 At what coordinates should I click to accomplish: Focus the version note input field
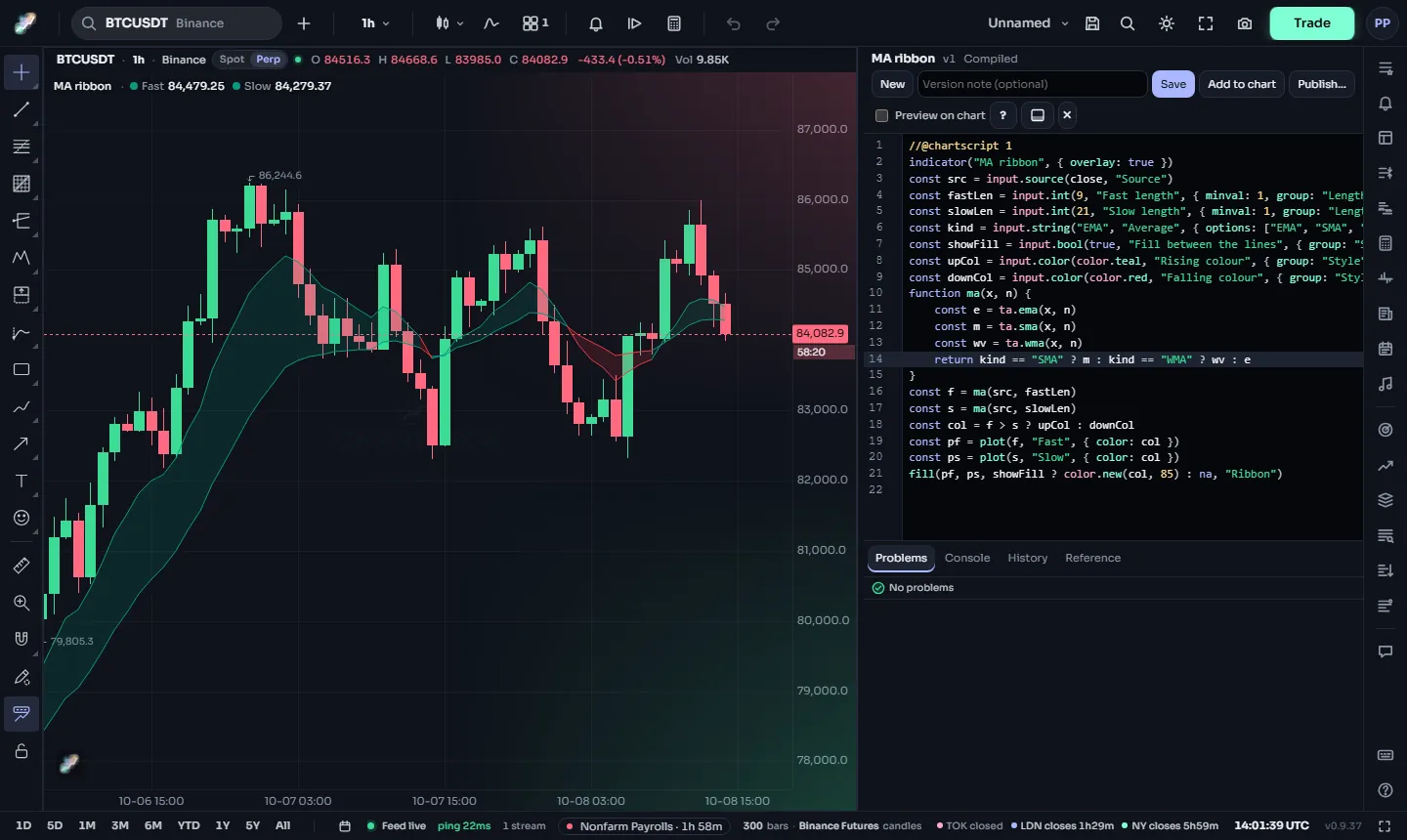1032,84
